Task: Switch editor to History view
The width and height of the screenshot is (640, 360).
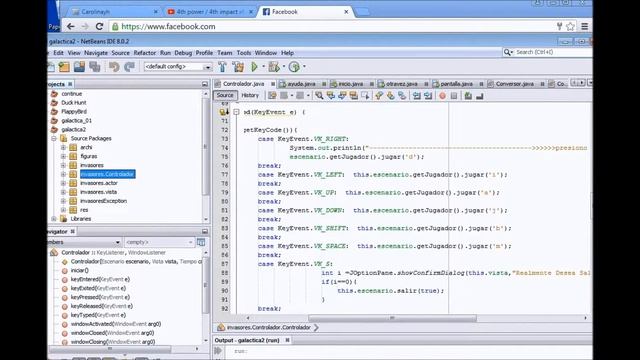Action: [x=250, y=95]
